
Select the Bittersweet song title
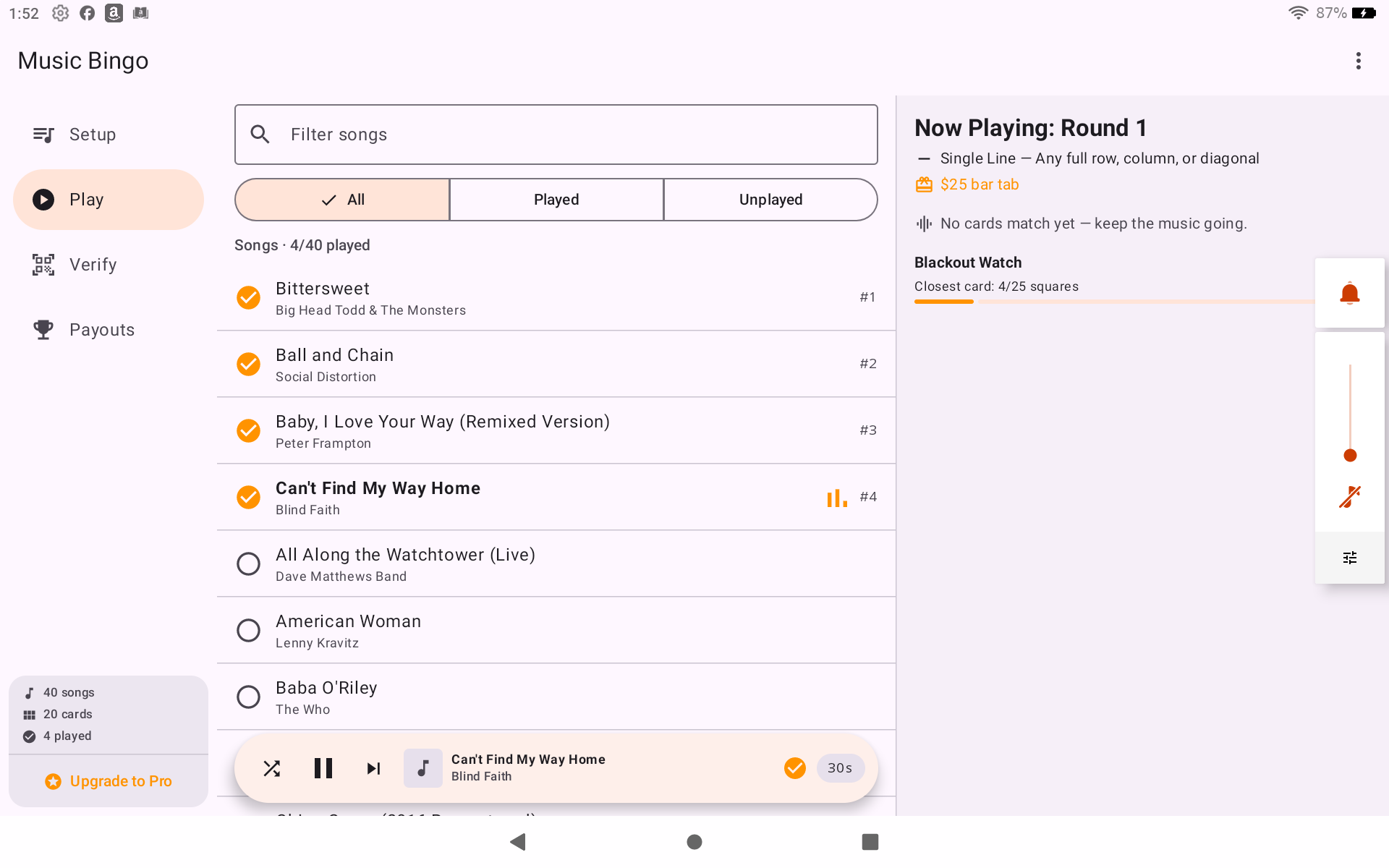(323, 289)
